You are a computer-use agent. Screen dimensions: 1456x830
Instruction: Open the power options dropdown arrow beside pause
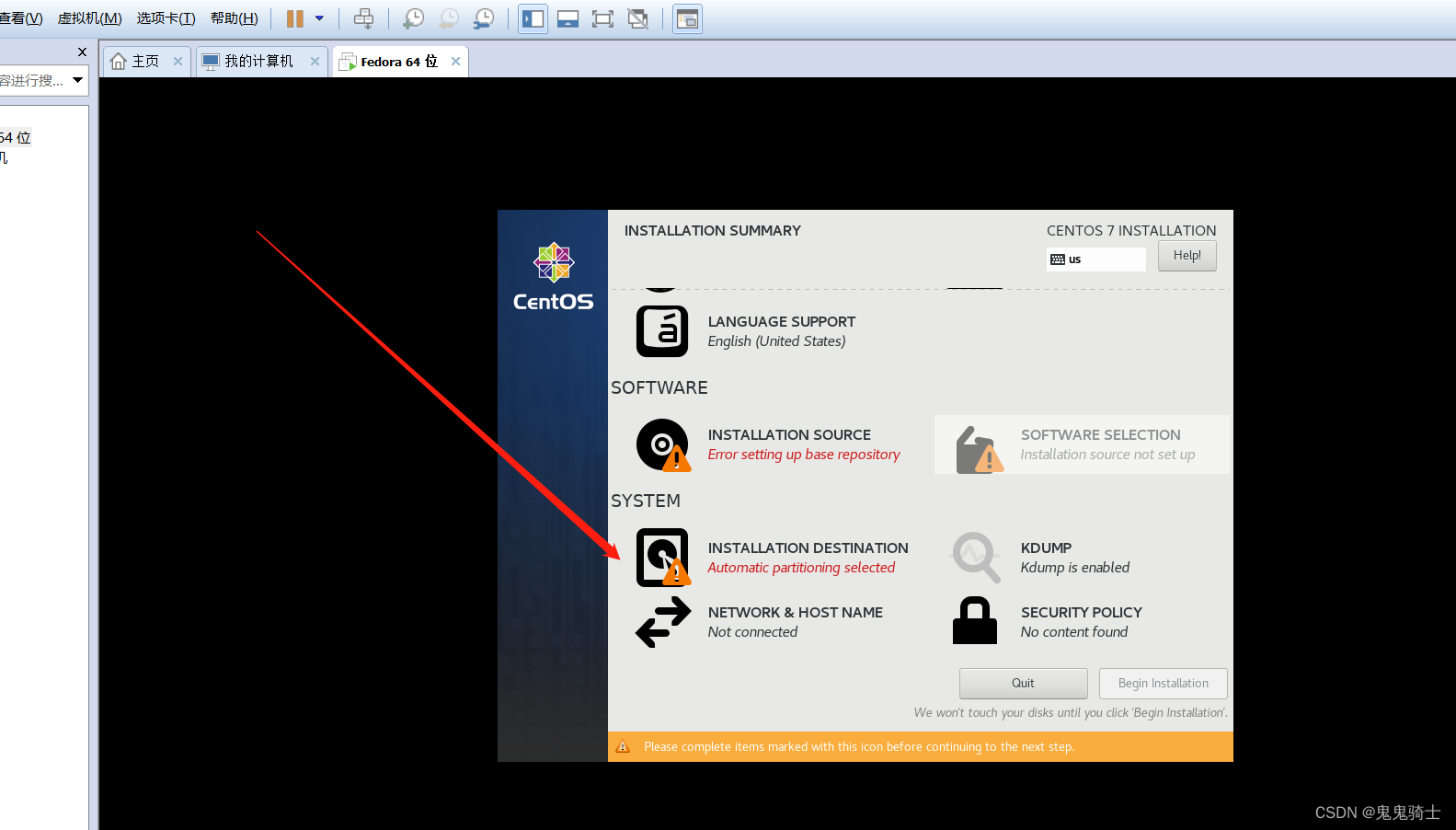(319, 18)
